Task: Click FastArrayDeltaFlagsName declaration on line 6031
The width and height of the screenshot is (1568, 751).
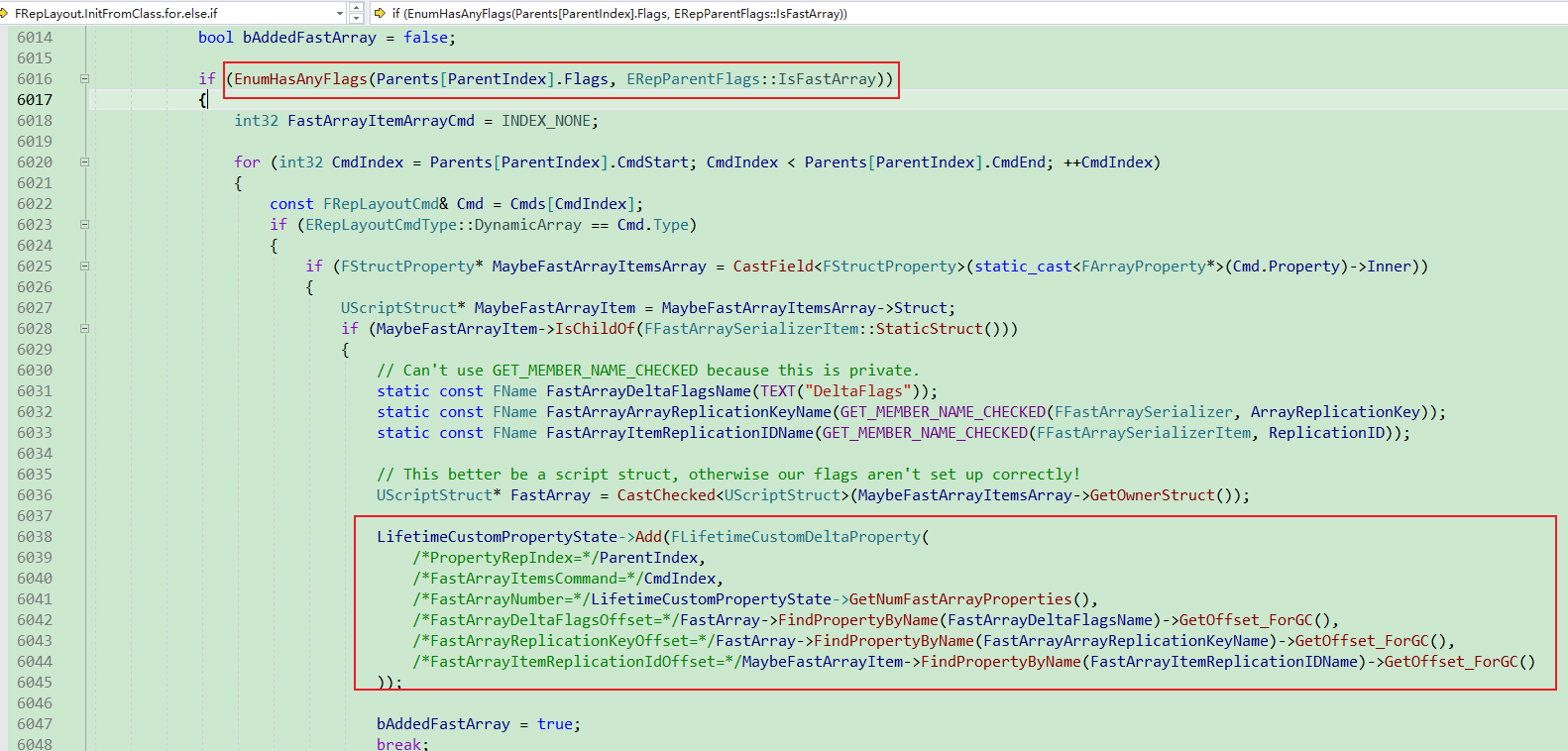Action: click(649, 391)
